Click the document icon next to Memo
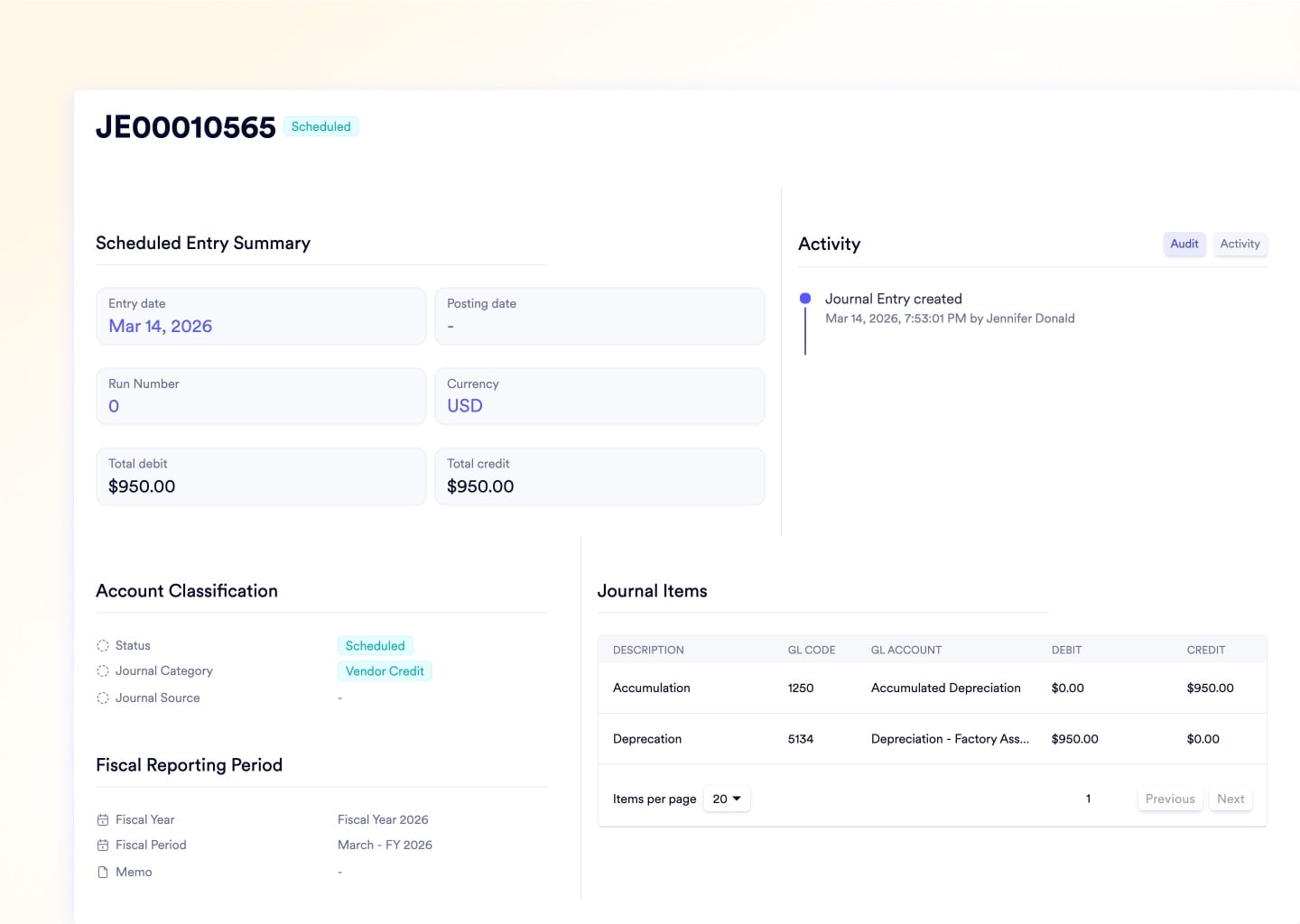 click(101, 872)
